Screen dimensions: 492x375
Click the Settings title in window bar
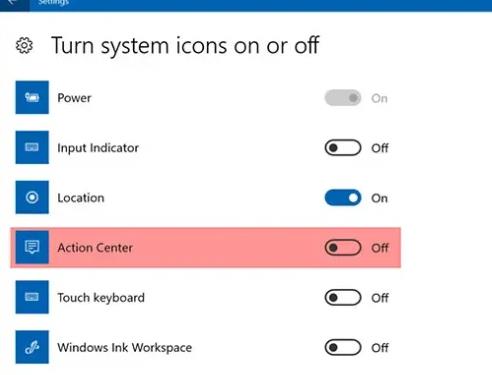coord(53,3)
